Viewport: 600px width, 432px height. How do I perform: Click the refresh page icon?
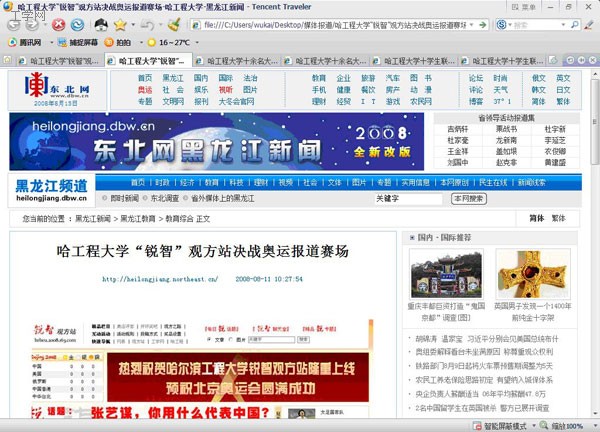(x=76, y=24)
